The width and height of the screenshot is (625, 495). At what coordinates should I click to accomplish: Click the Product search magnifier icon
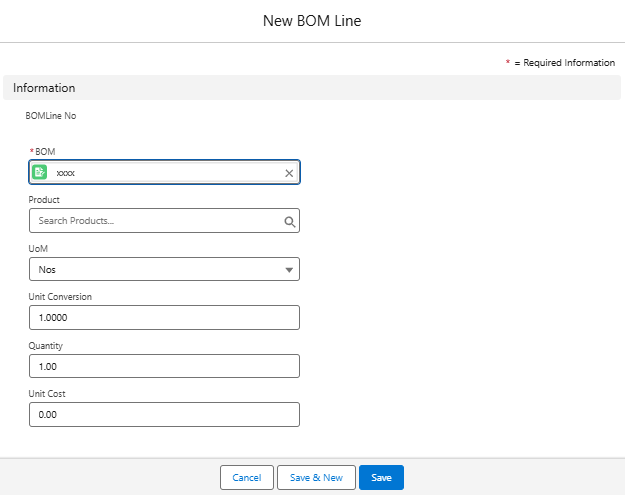click(x=289, y=221)
